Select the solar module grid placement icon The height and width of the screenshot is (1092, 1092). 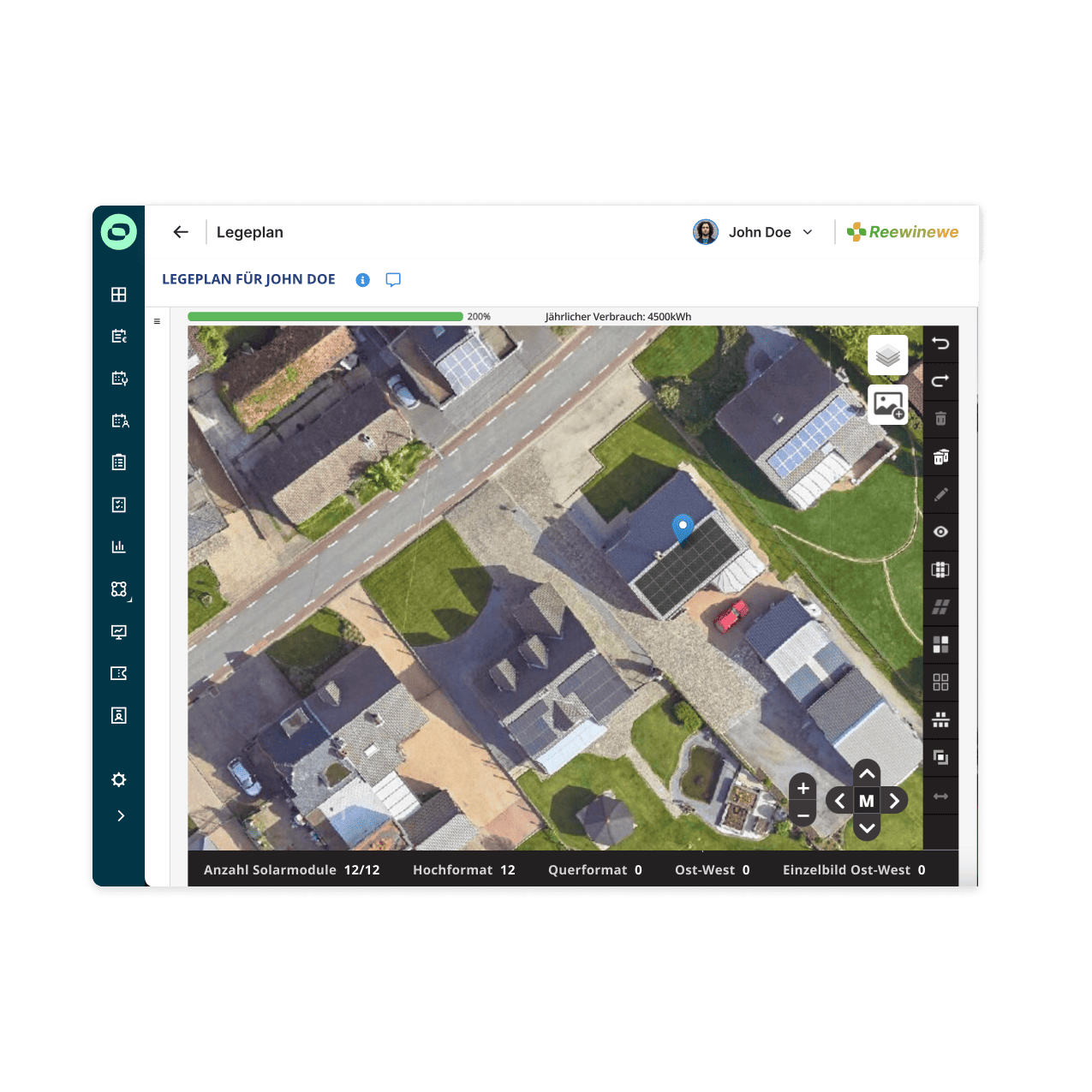point(940,569)
